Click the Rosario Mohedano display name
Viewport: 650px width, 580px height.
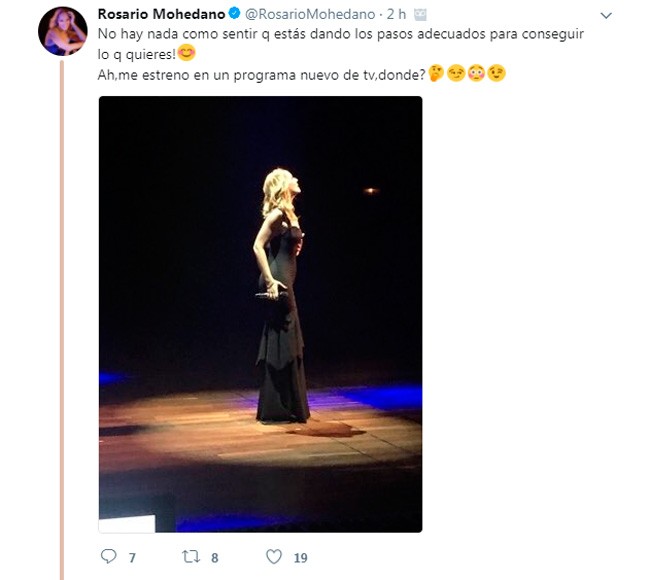161,14
